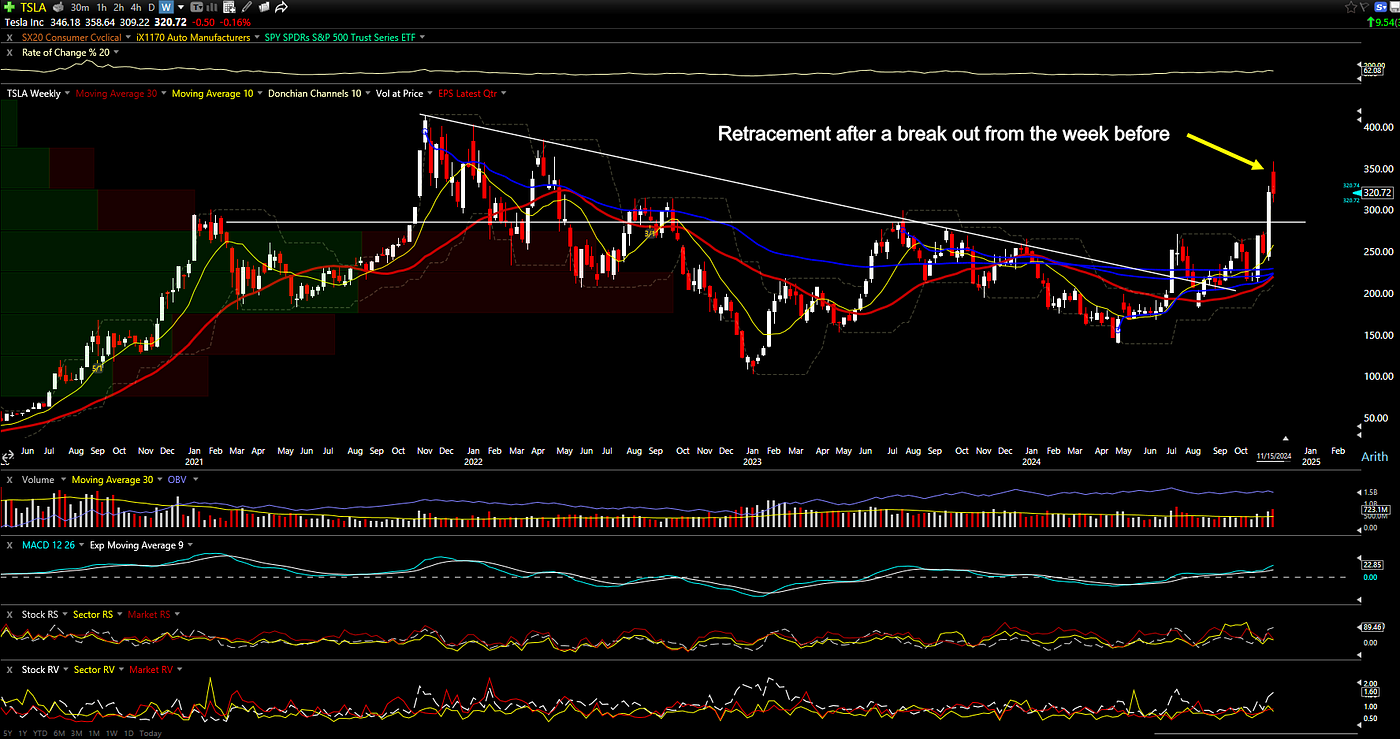Open the blue S dropdown icon

click(x=1380, y=7)
